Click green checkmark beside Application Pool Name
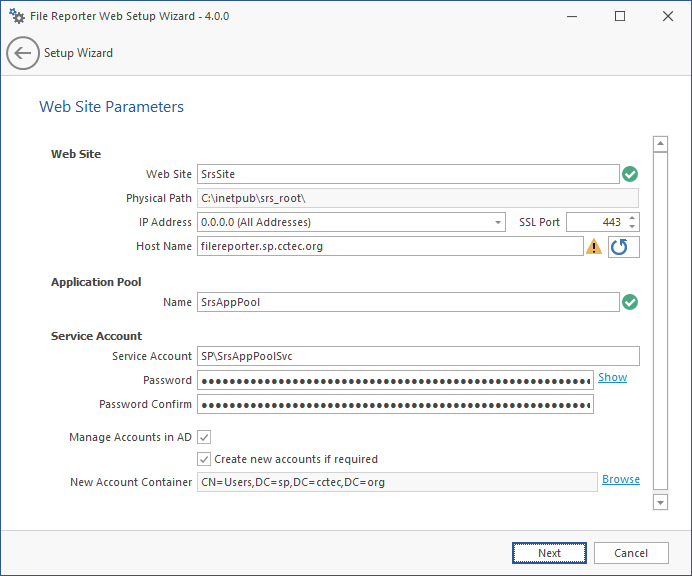Viewport: 692px width, 576px height. point(630,302)
